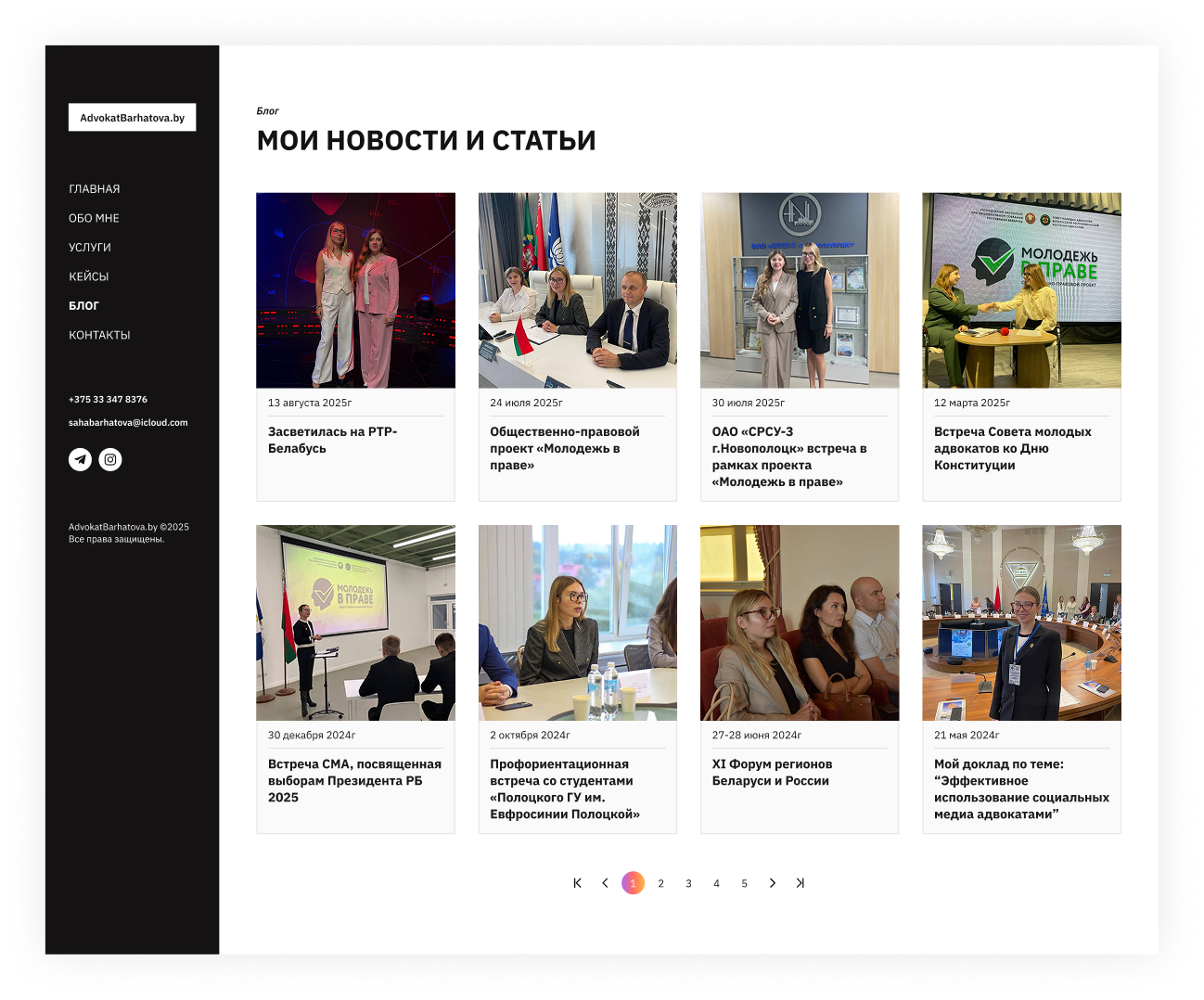Go to КЕЙСЫ section
The image size is (1204, 1000).
(89, 276)
